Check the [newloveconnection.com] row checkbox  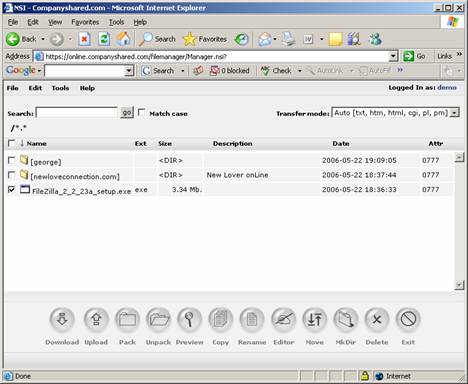11,175
